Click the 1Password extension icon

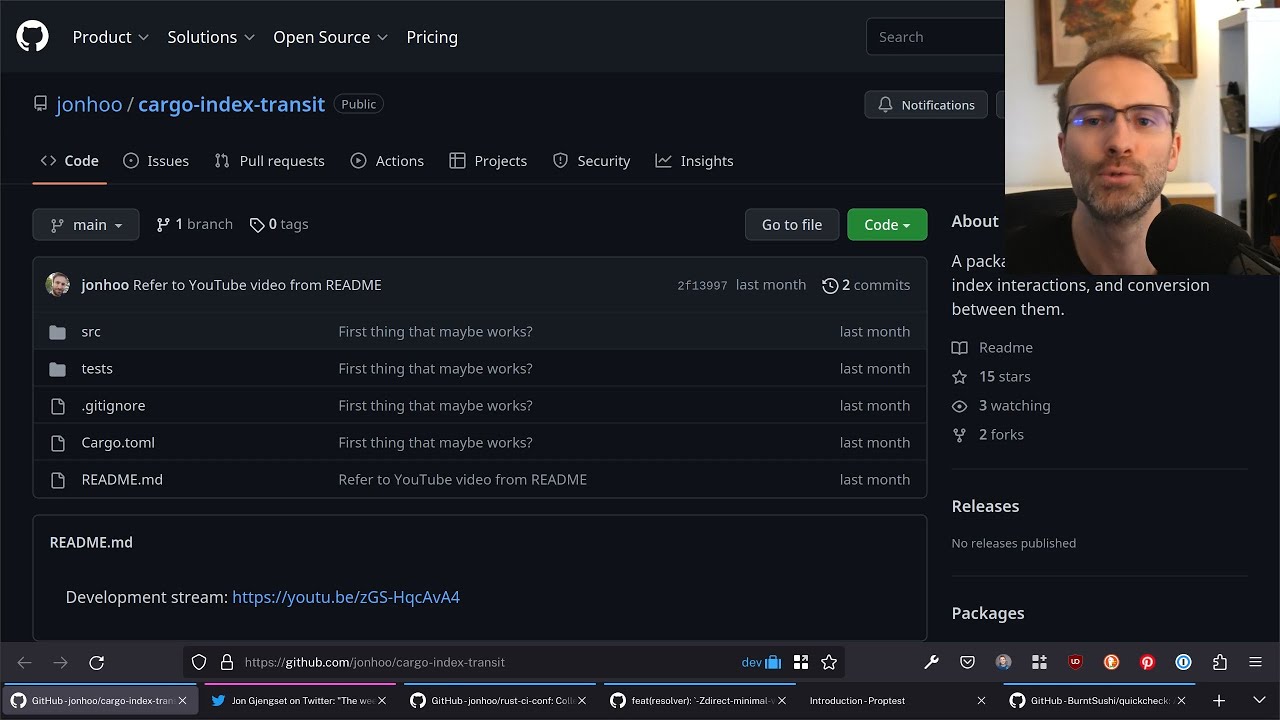point(1183,662)
